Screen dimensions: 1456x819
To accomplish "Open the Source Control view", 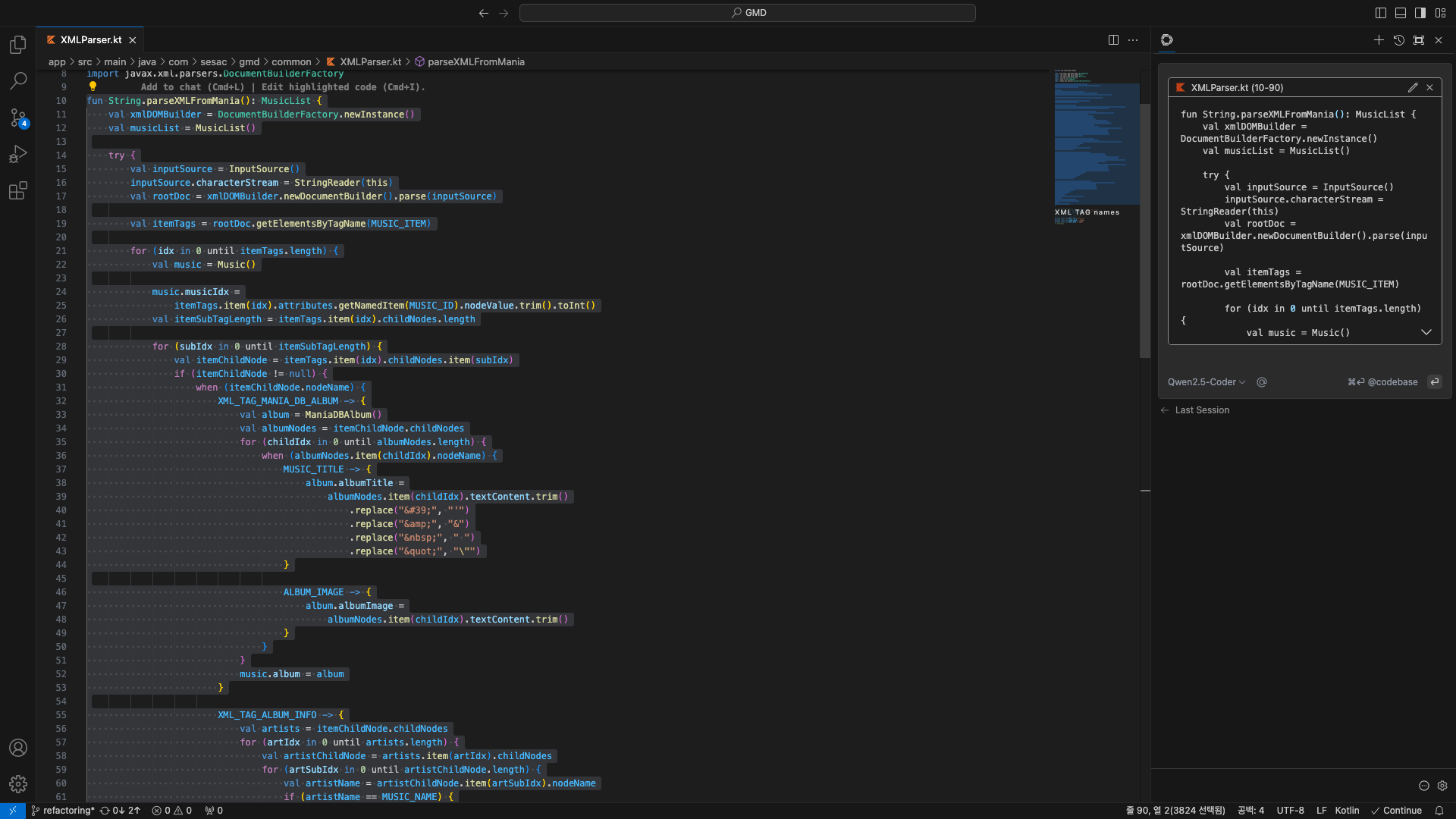I will click(18, 118).
